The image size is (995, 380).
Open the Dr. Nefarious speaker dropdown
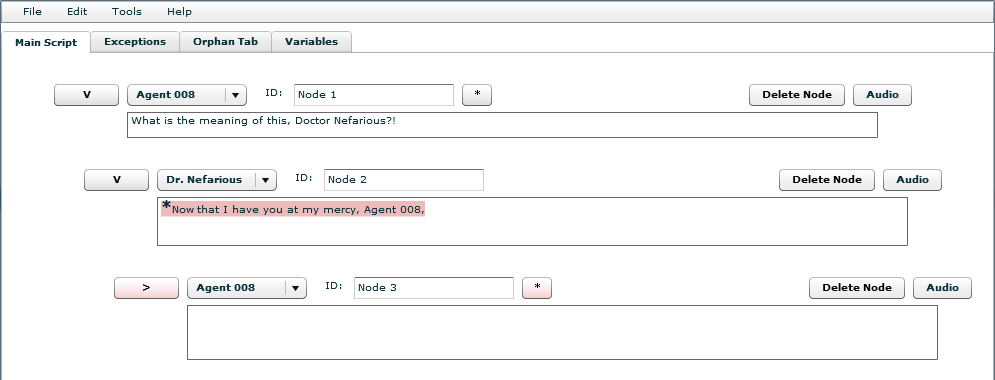[x=216, y=180]
